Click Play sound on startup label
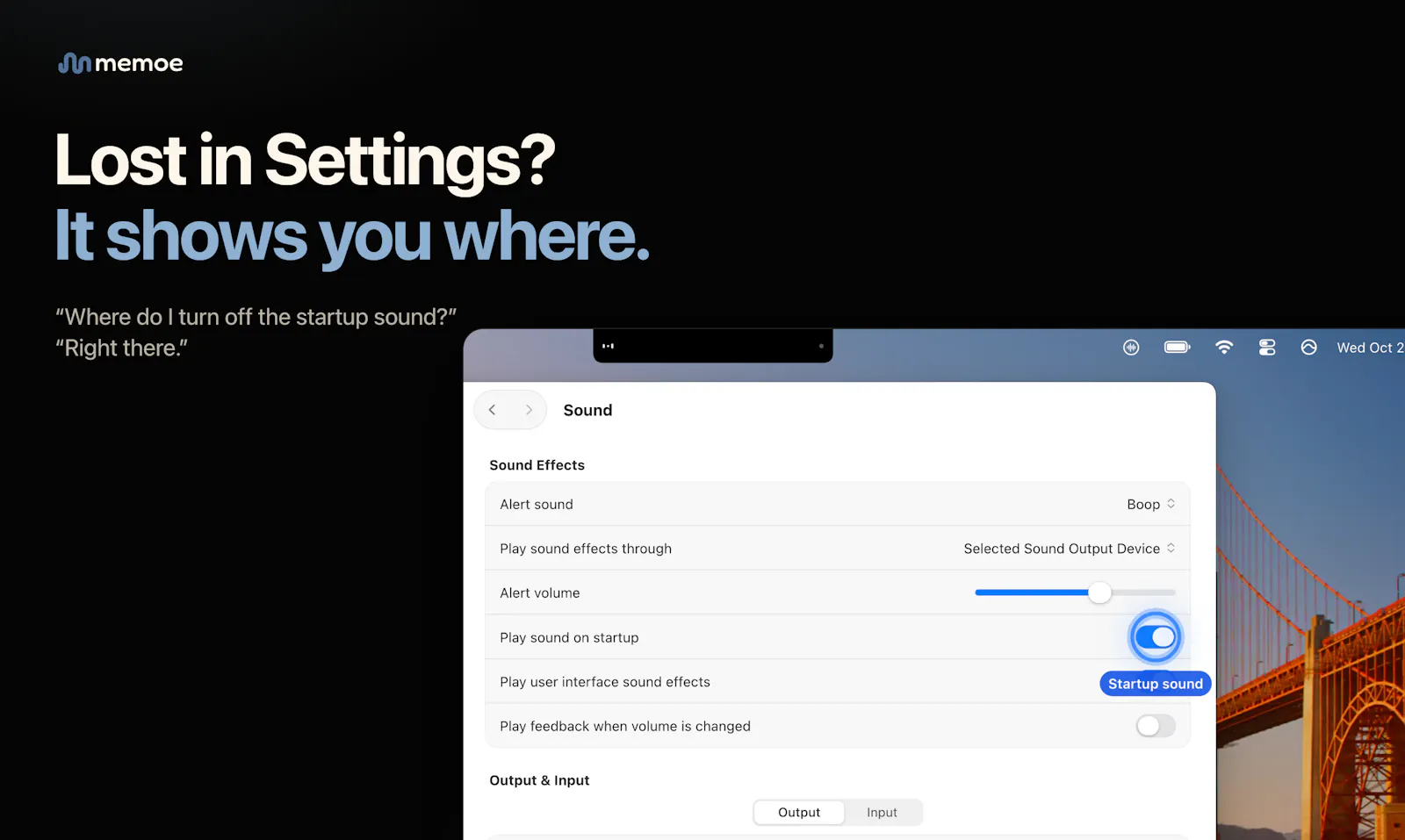Image resolution: width=1405 pixels, height=840 pixels. coord(569,637)
